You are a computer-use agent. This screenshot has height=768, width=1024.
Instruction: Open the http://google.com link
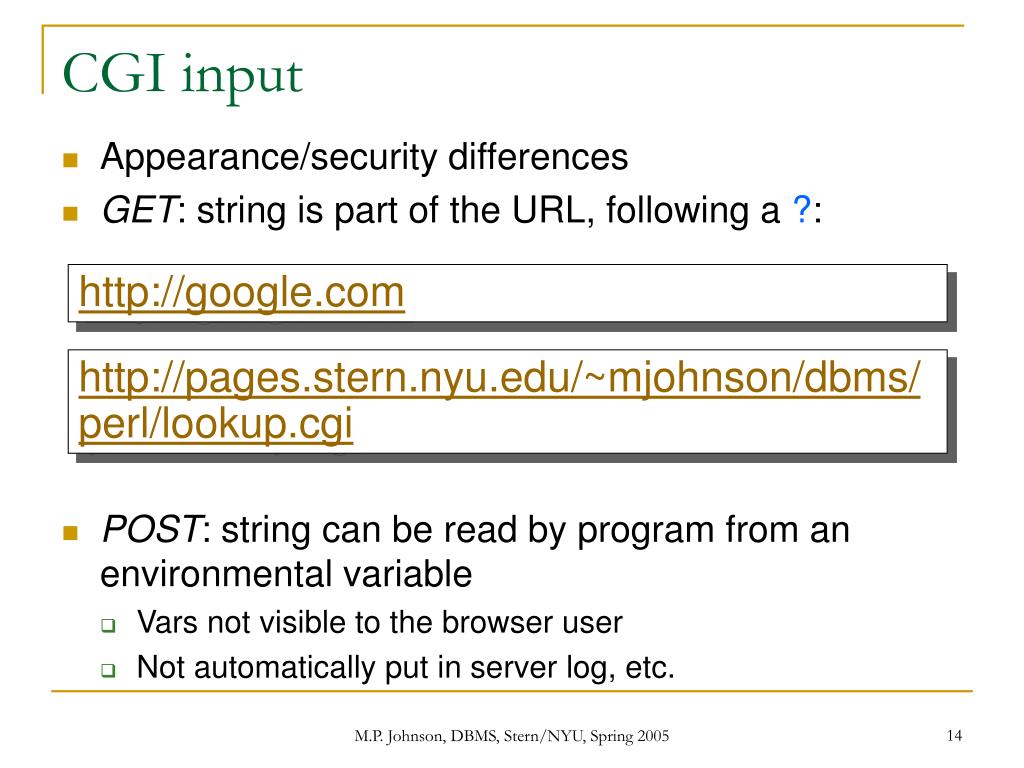coord(242,292)
